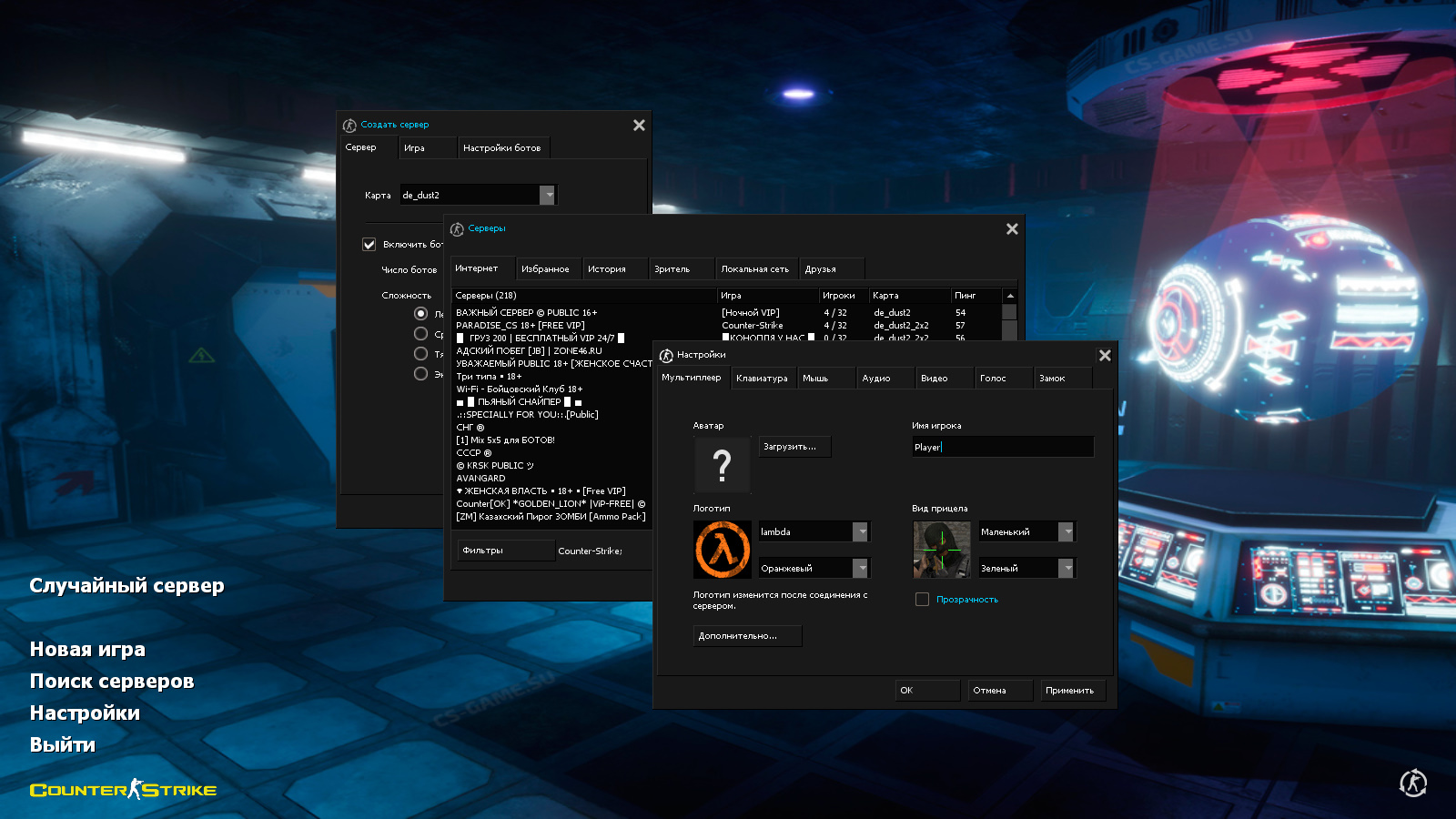
Task: Click the avatar question mark placeholder
Action: tap(722, 465)
